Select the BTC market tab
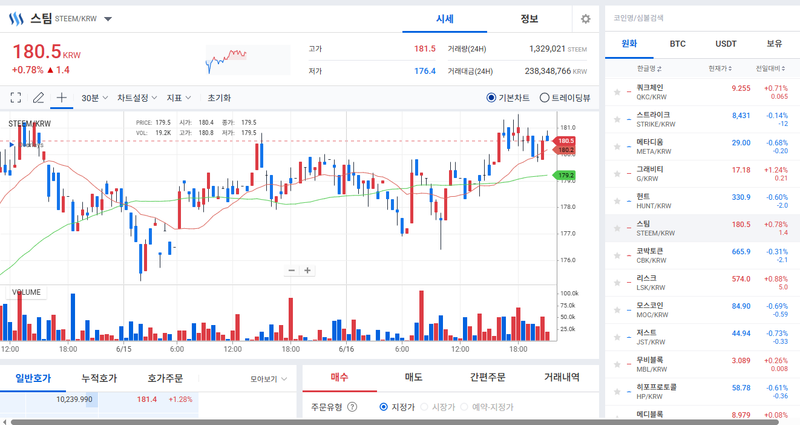This screenshot has width=800, height=425. [677, 43]
